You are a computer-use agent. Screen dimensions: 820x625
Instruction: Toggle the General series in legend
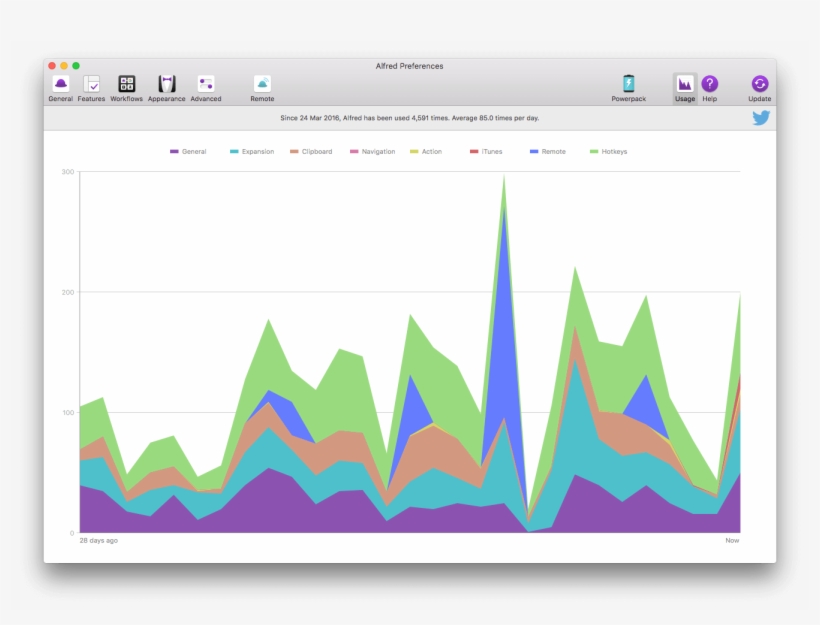pos(188,152)
